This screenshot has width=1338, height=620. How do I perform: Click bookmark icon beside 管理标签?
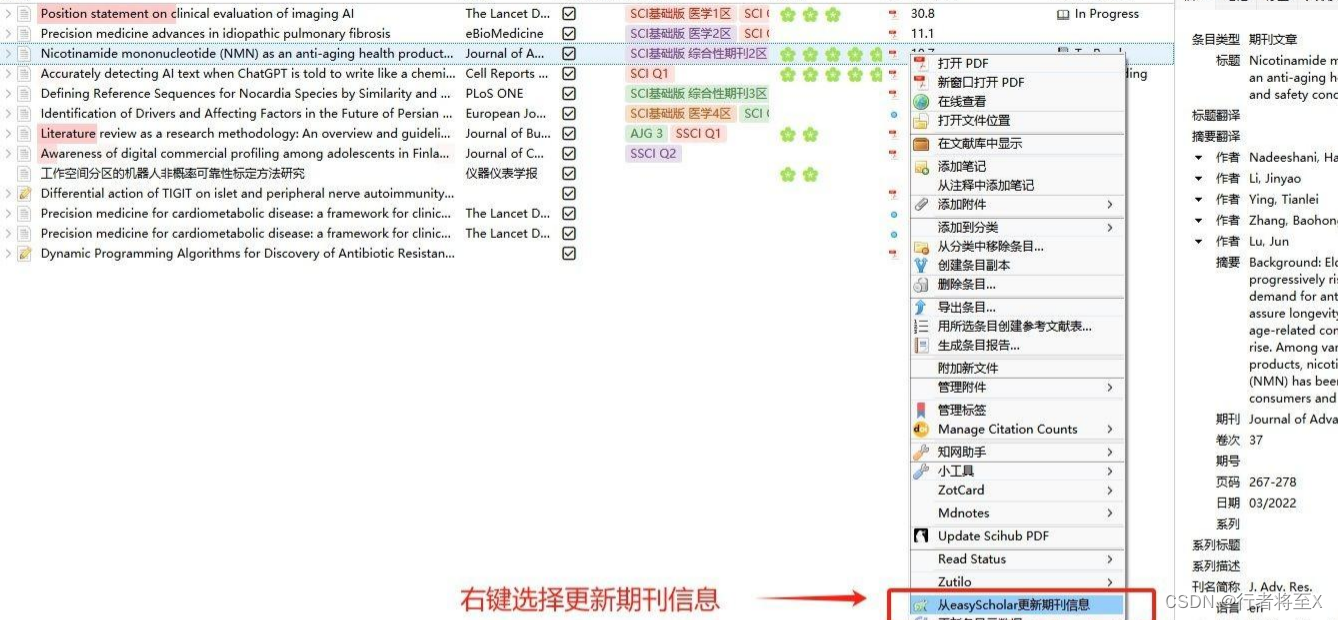click(921, 410)
